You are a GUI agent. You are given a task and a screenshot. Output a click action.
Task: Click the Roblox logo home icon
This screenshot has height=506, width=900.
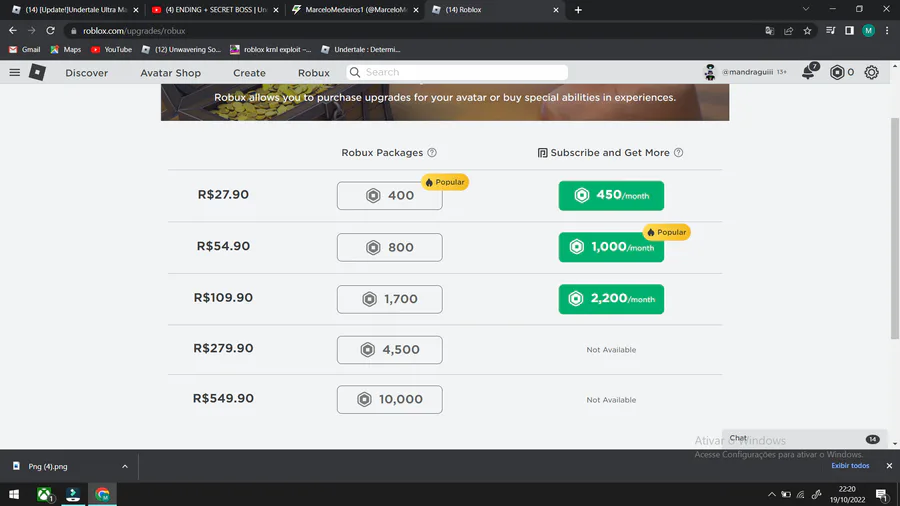[x=37, y=72]
